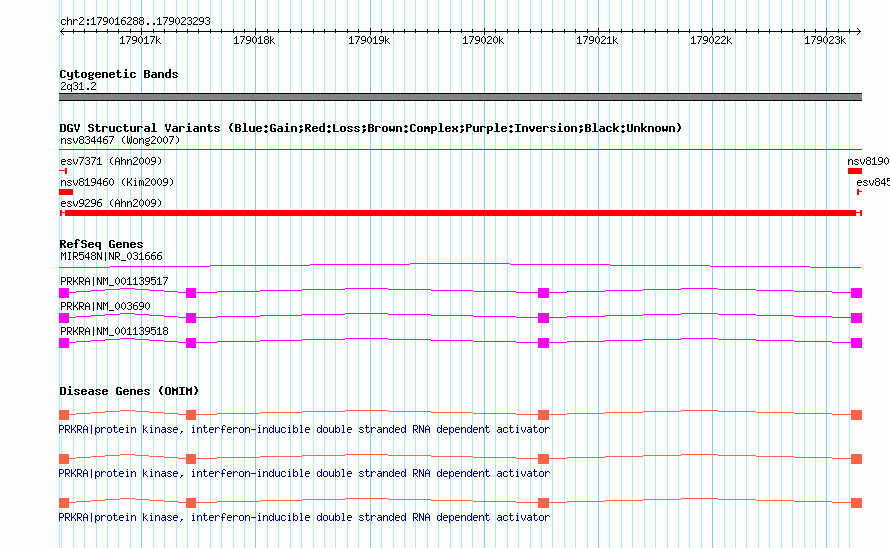This screenshot has height=548, width=890.
Task: Select the MIR548N magenta transcript line
Action: click(460, 265)
